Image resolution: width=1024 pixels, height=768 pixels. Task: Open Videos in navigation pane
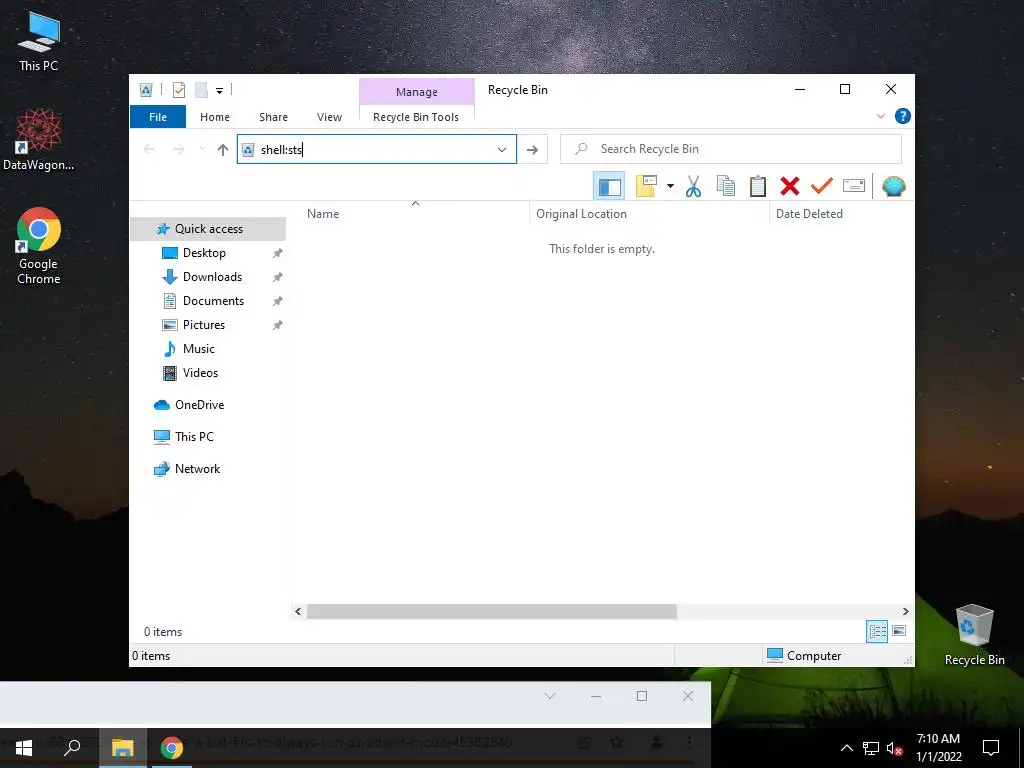tap(200, 373)
